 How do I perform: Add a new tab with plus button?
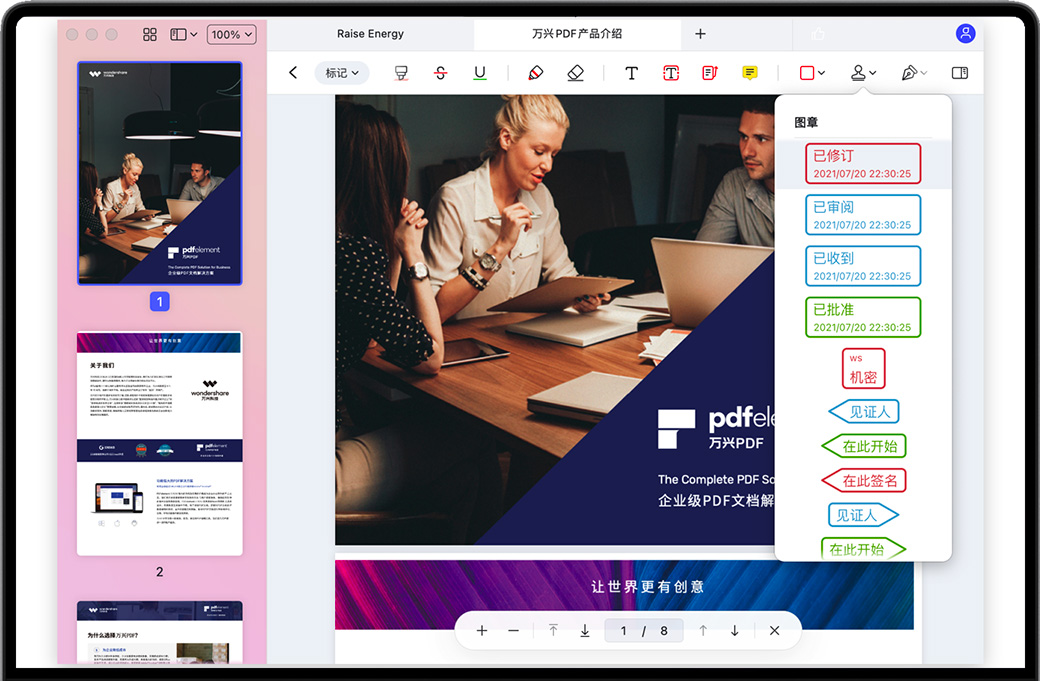pyautogui.click(x=700, y=34)
